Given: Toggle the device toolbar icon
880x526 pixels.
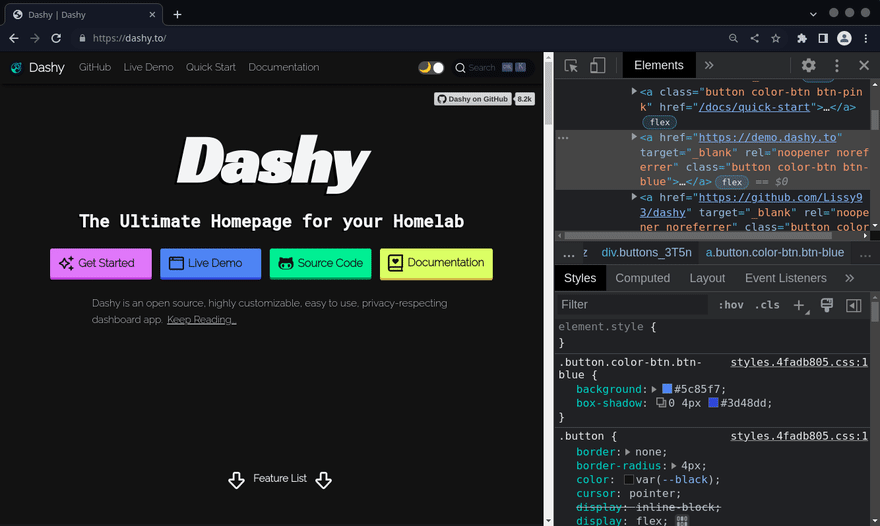Looking at the screenshot, I should [597, 66].
